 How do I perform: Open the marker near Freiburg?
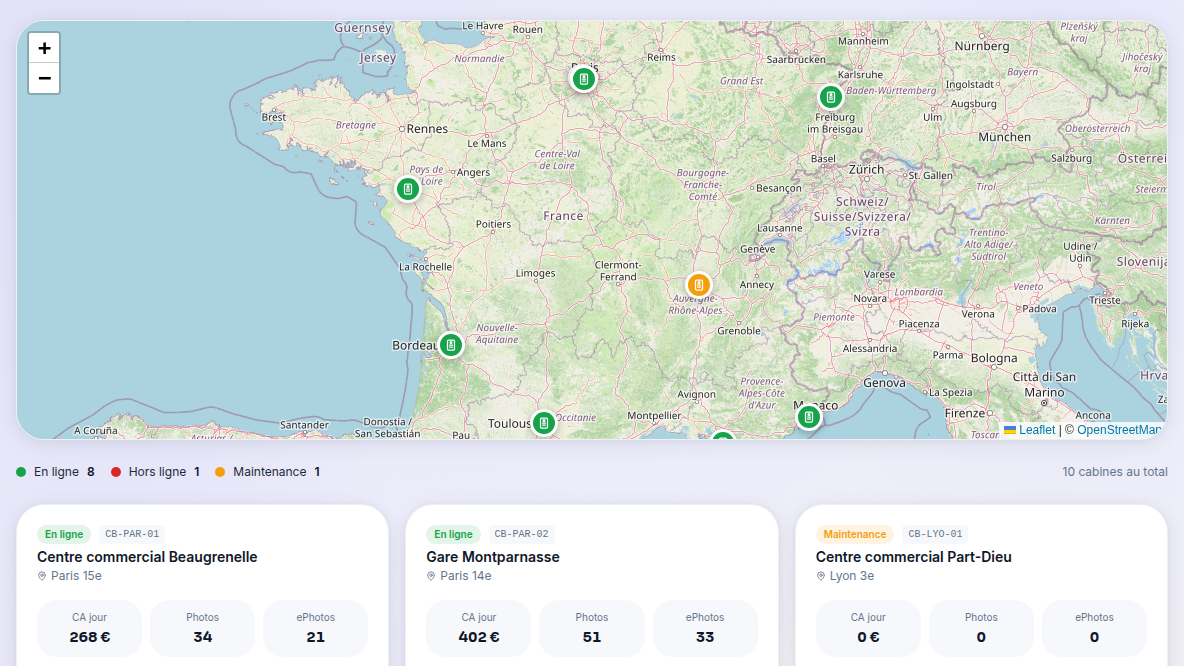[831, 97]
